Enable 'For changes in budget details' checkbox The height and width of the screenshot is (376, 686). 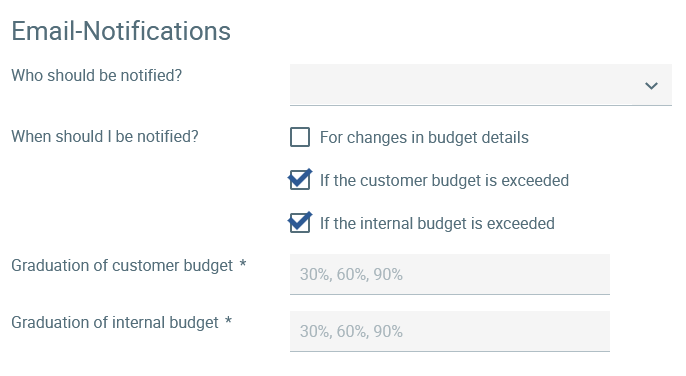coord(300,137)
